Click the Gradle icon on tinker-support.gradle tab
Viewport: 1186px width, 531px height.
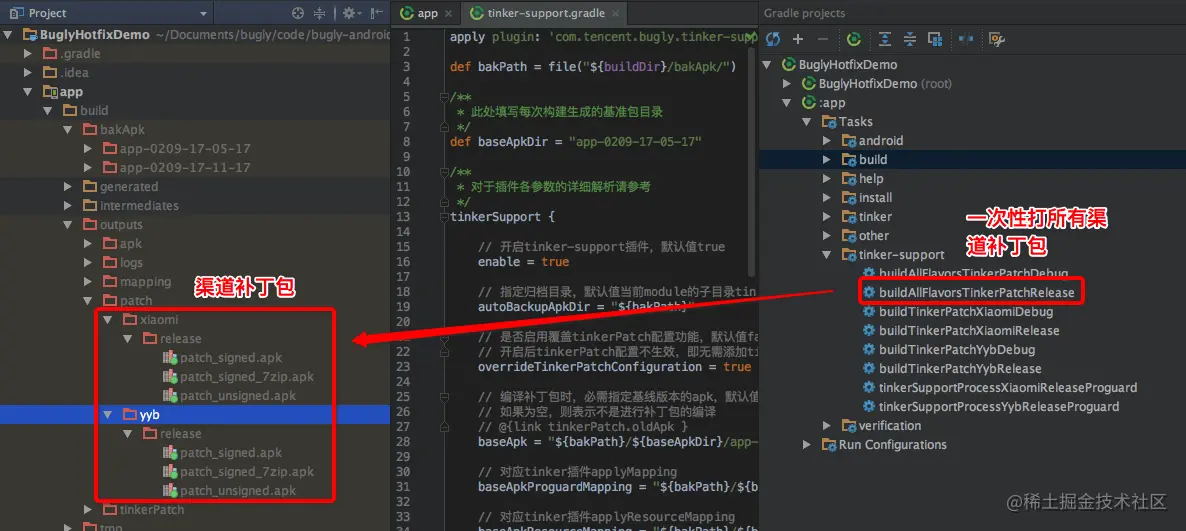pos(477,13)
